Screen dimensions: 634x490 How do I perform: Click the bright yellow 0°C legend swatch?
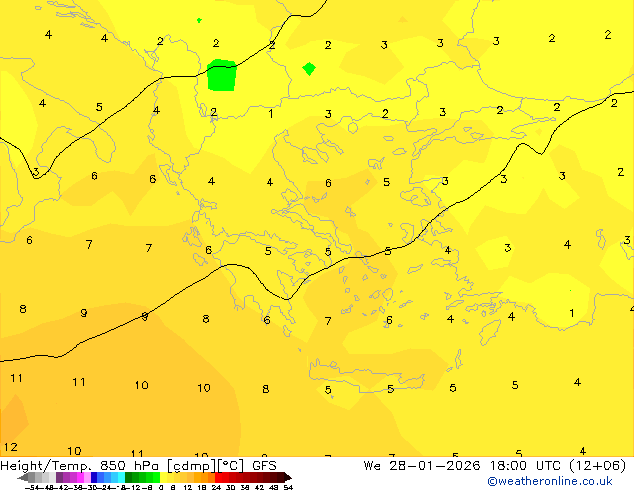[163, 477]
